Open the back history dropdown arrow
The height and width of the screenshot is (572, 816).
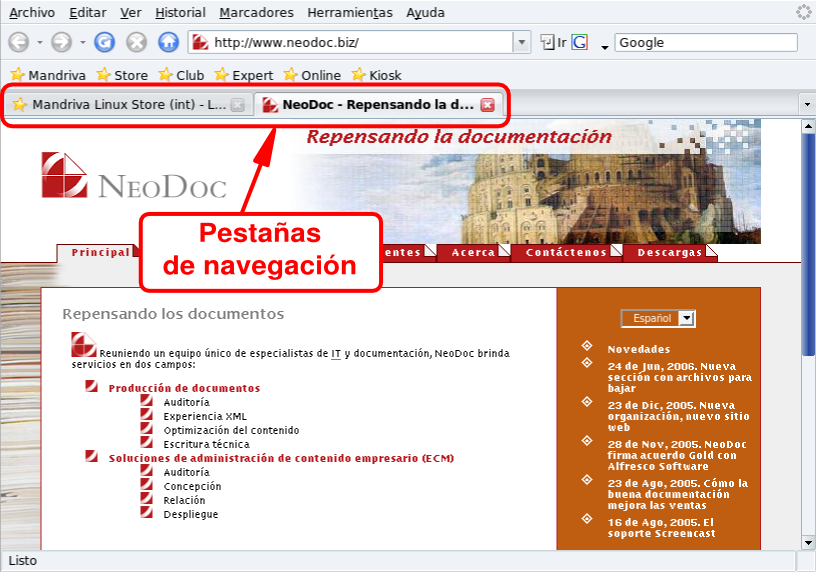click(40, 42)
